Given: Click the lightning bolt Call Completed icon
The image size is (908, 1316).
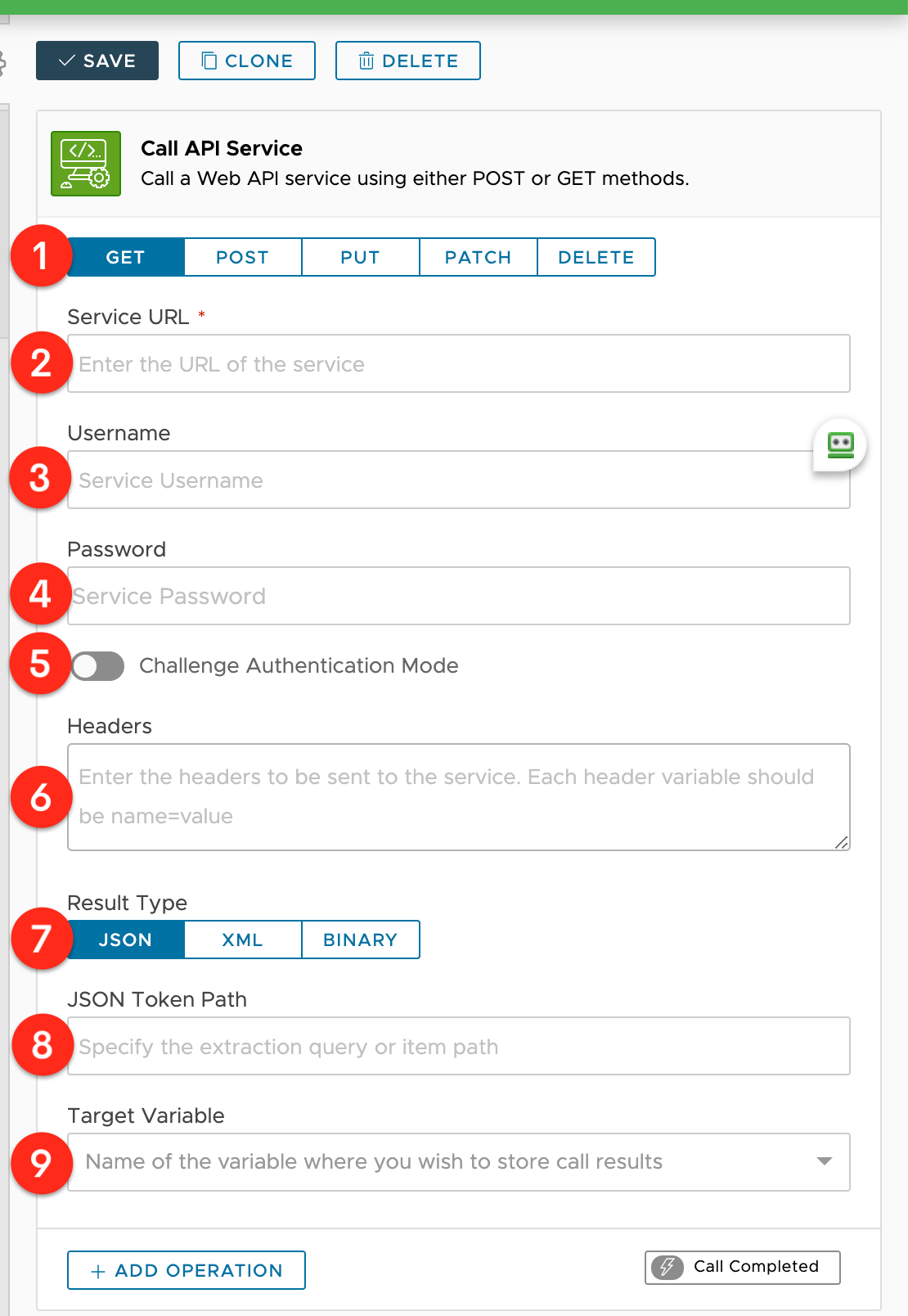Looking at the screenshot, I should click(668, 1267).
